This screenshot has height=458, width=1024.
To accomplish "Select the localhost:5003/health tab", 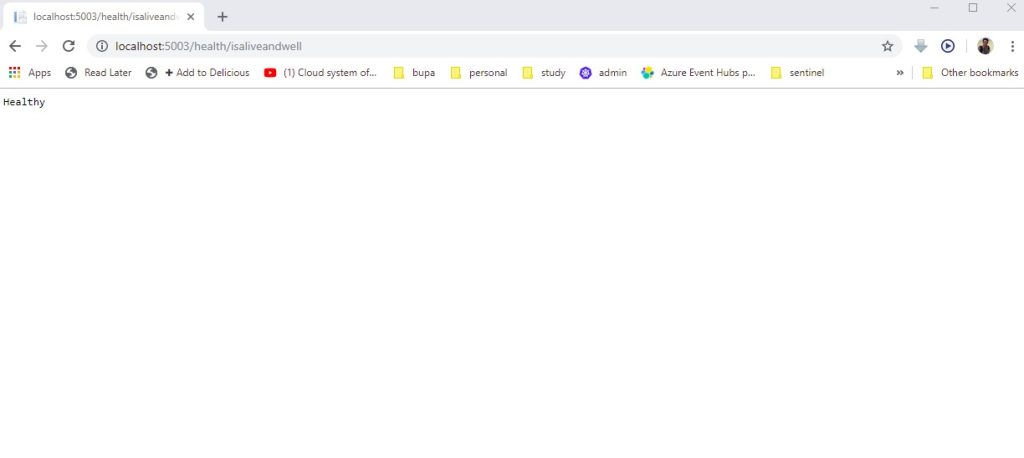I will tap(103, 16).
